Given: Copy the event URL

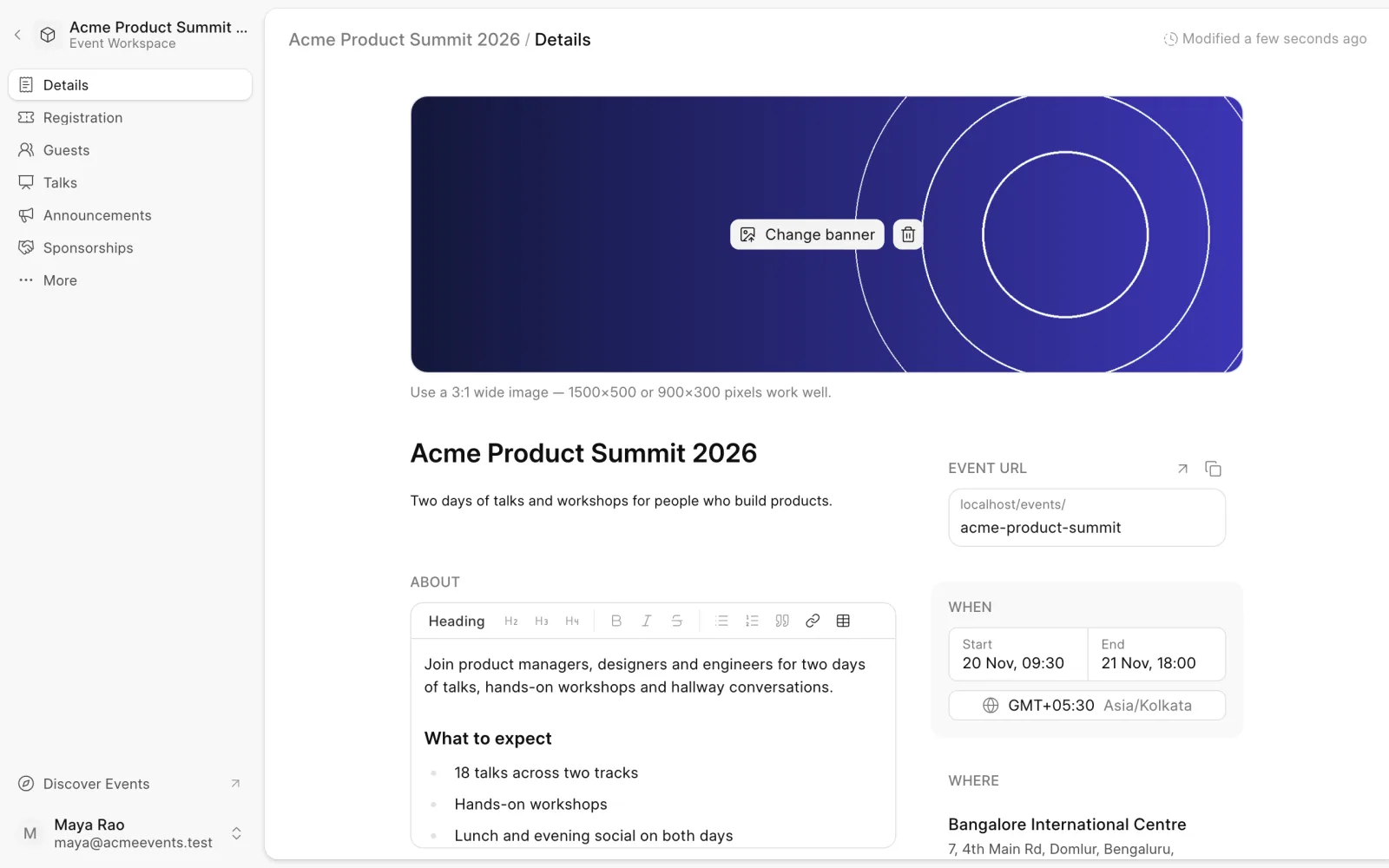Looking at the screenshot, I should click(1213, 469).
